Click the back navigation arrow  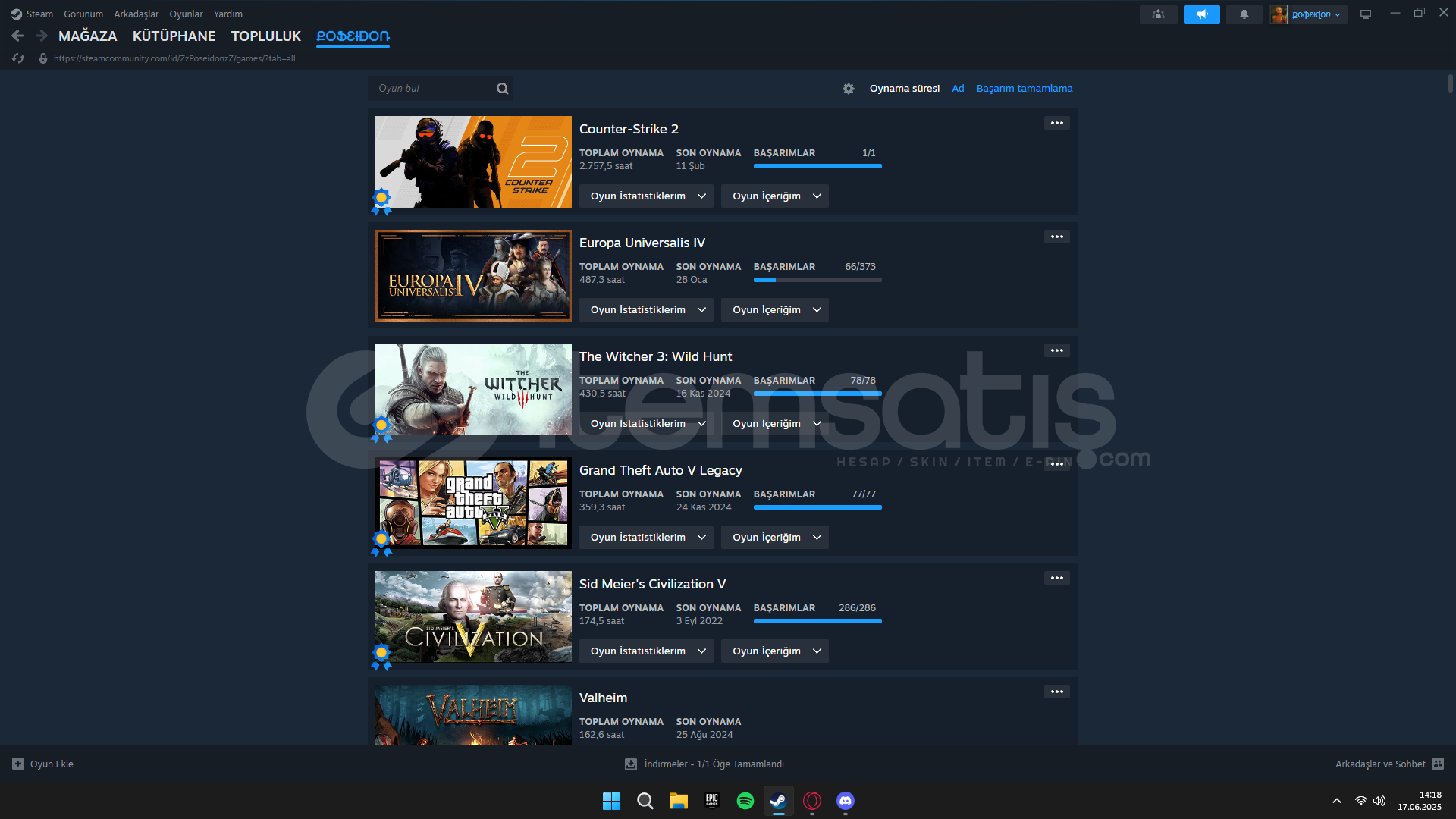point(17,36)
